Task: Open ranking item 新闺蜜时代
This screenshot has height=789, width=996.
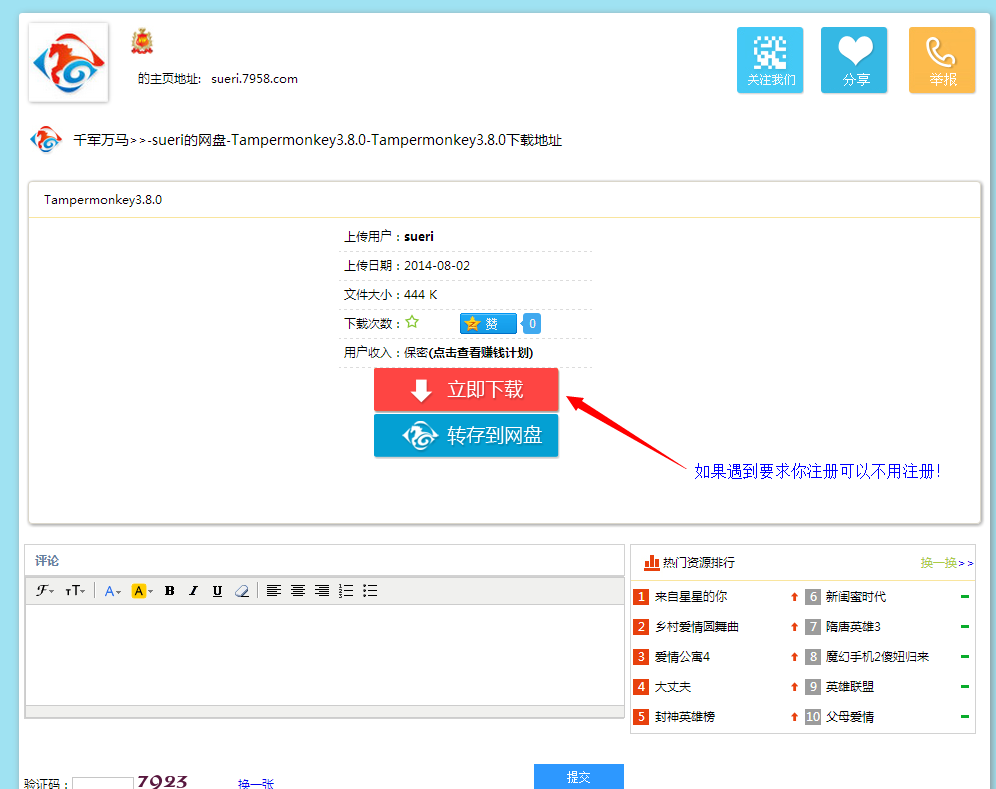Action: coord(856,597)
